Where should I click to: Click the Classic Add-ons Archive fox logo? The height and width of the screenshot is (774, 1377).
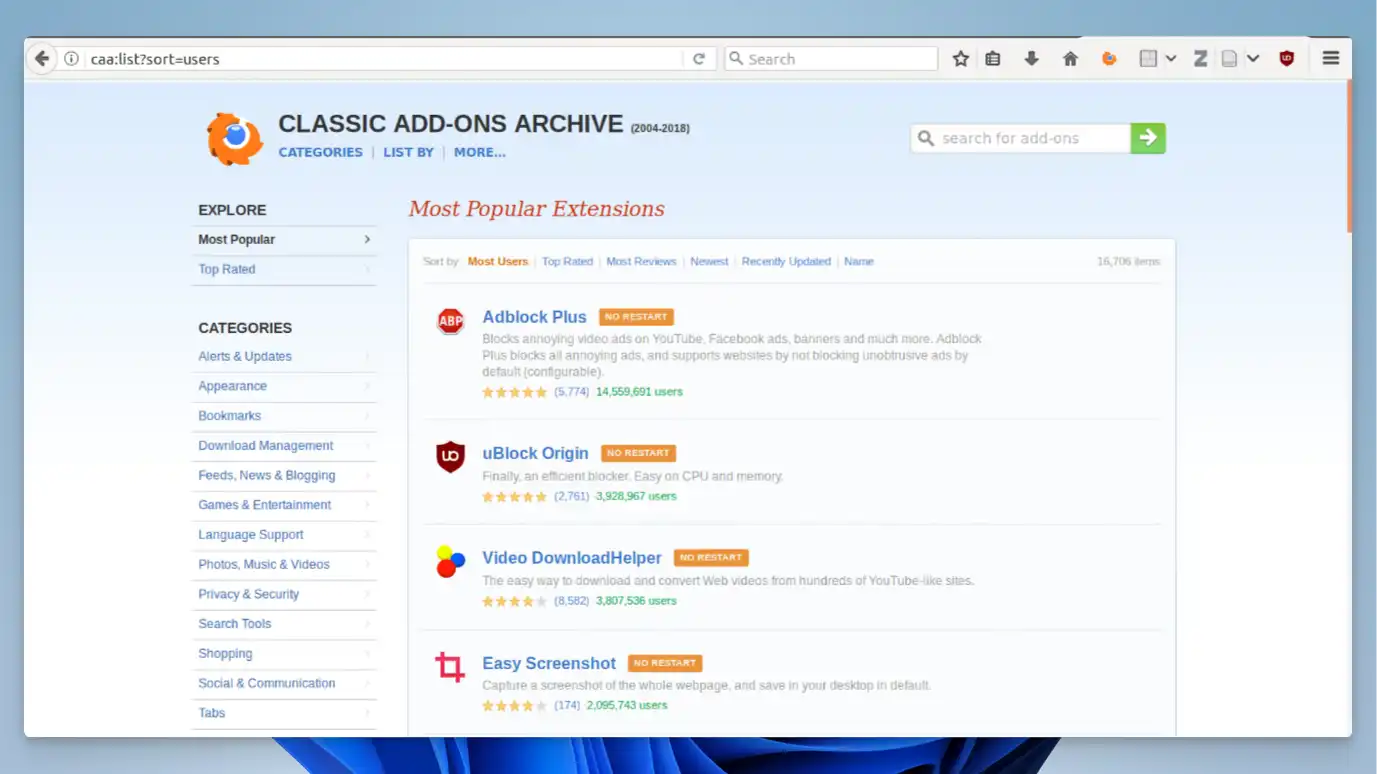pos(234,139)
